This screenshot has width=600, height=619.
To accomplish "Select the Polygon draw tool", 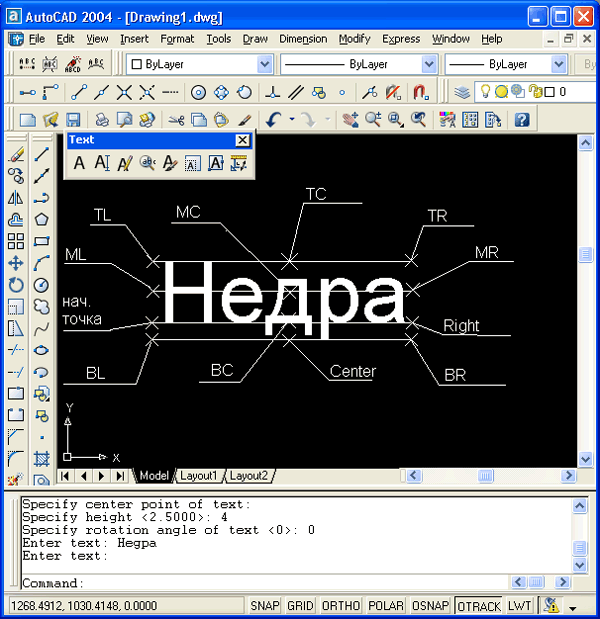I will (42, 219).
